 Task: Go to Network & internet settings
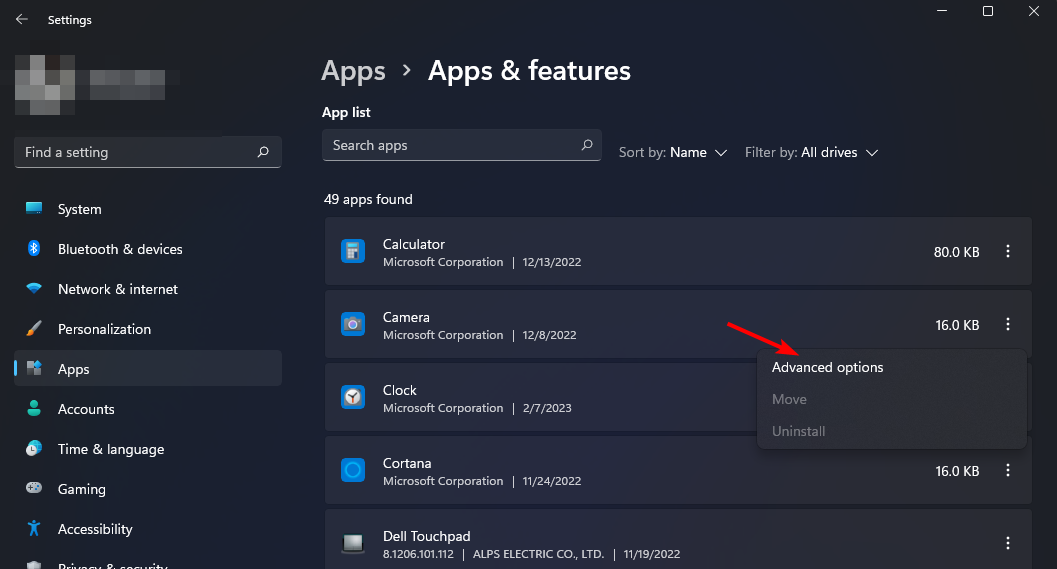click(117, 289)
